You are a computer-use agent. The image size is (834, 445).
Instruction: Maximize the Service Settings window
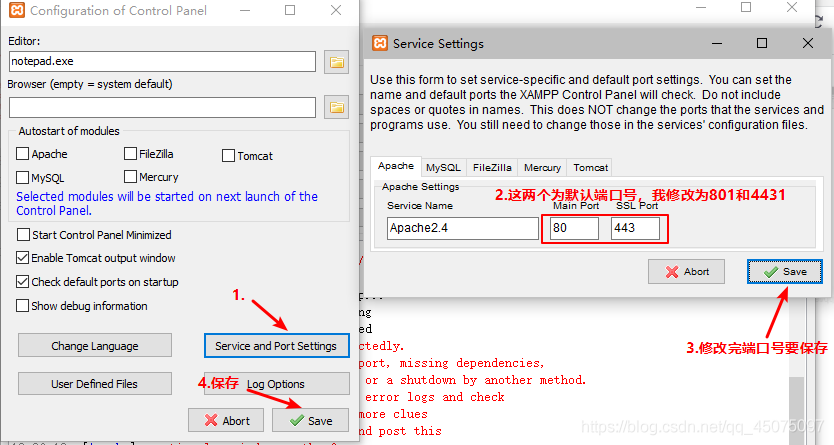(762, 43)
